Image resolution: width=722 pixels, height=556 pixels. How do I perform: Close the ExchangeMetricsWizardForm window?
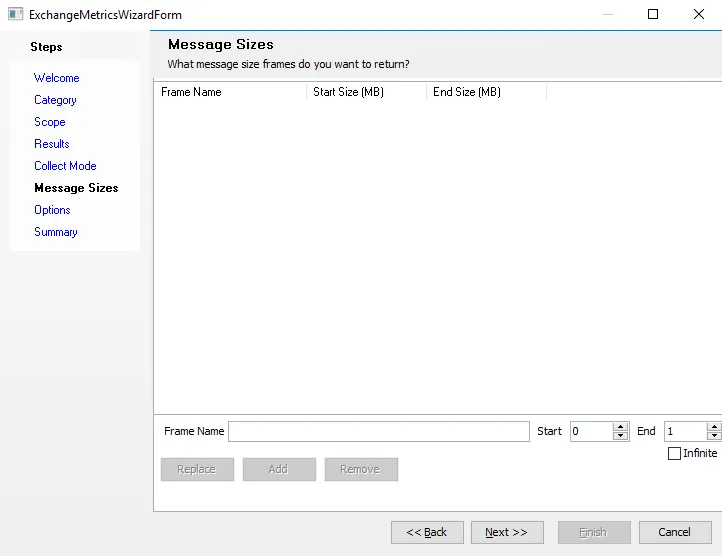[699, 14]
